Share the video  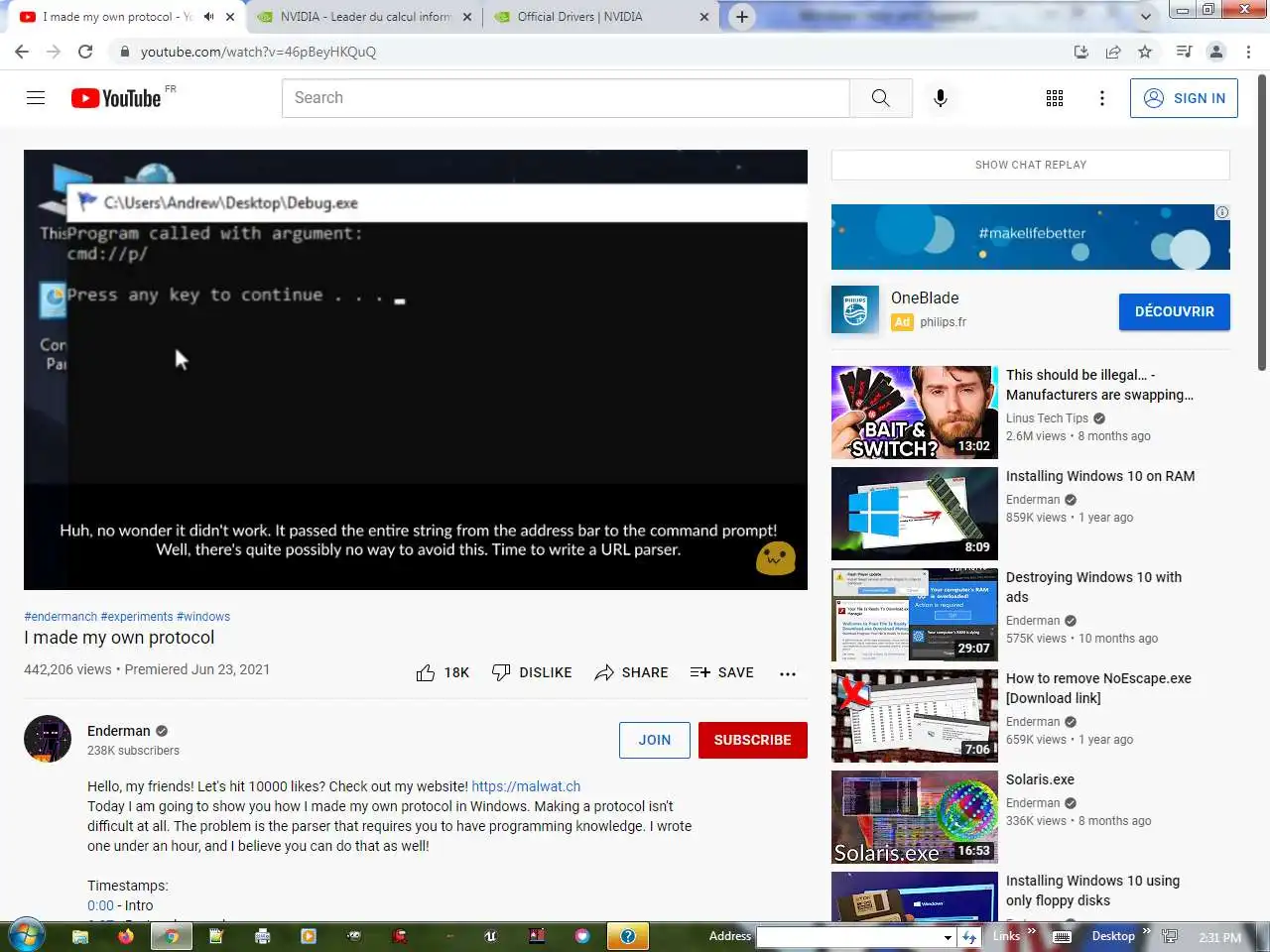click(x=631, y=672)
